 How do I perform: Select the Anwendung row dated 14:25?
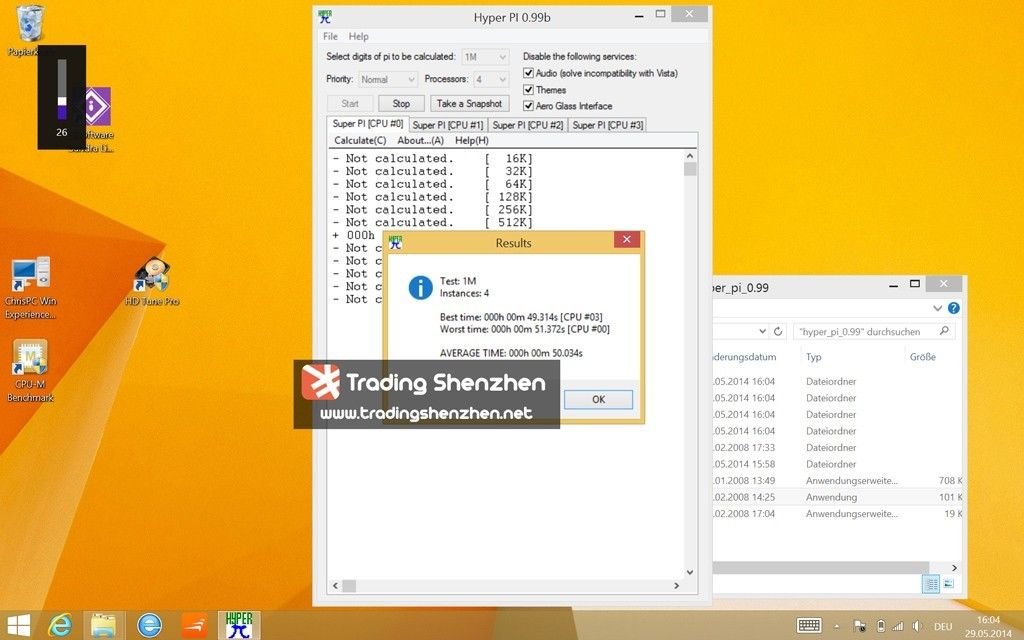[839, 497]
